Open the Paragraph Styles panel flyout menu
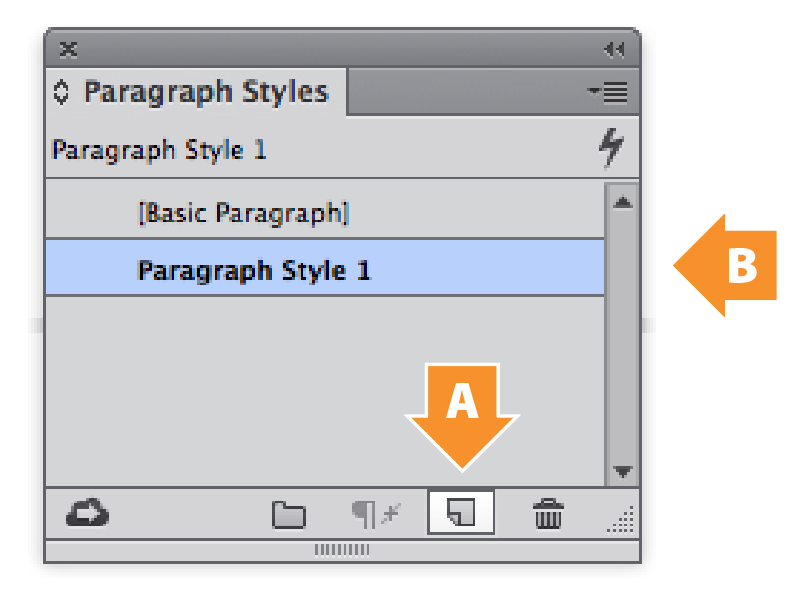The width and height of the screenshot is (798, 598). [x=608, y=92]
